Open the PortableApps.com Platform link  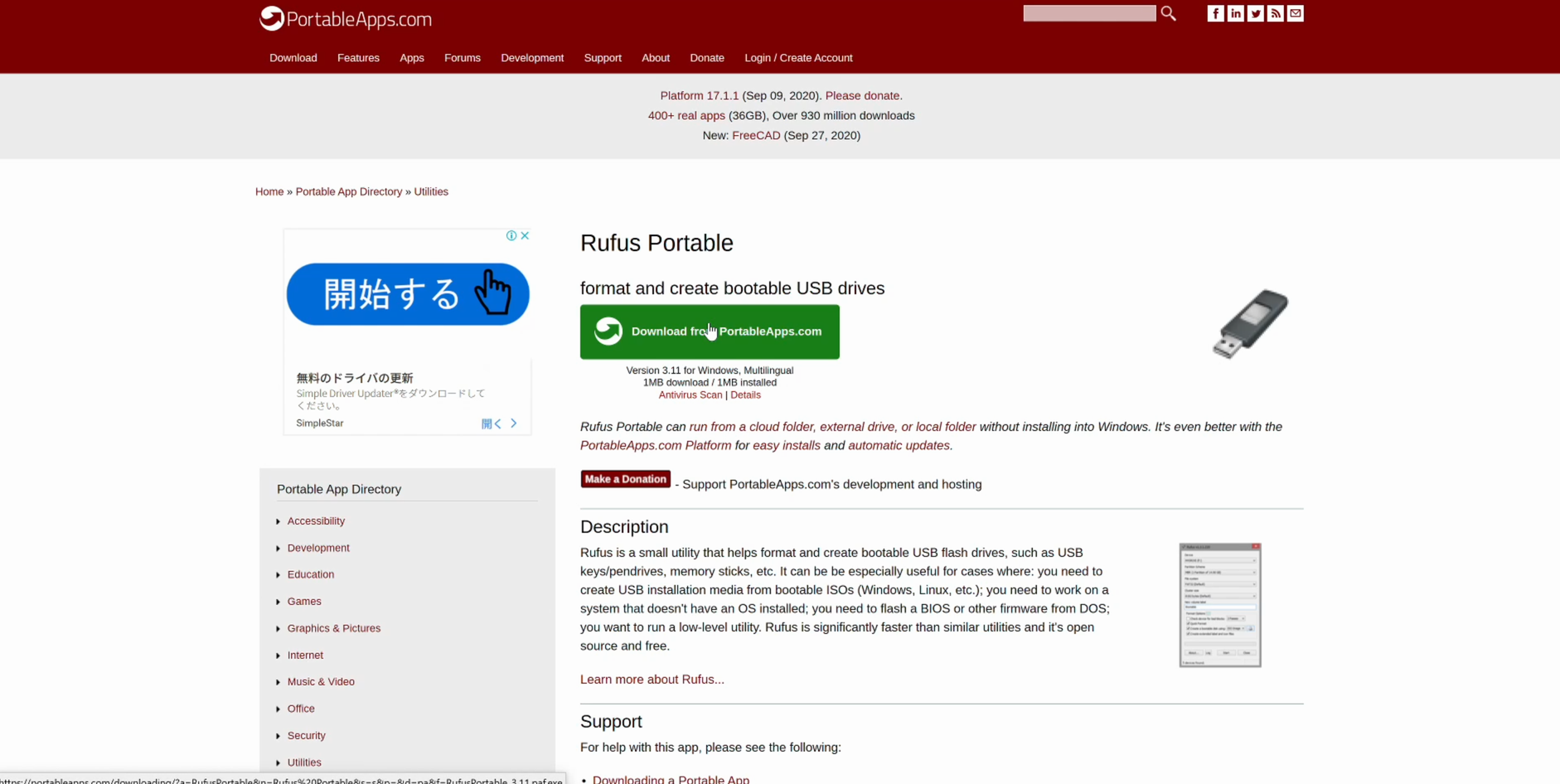point(656,446)
